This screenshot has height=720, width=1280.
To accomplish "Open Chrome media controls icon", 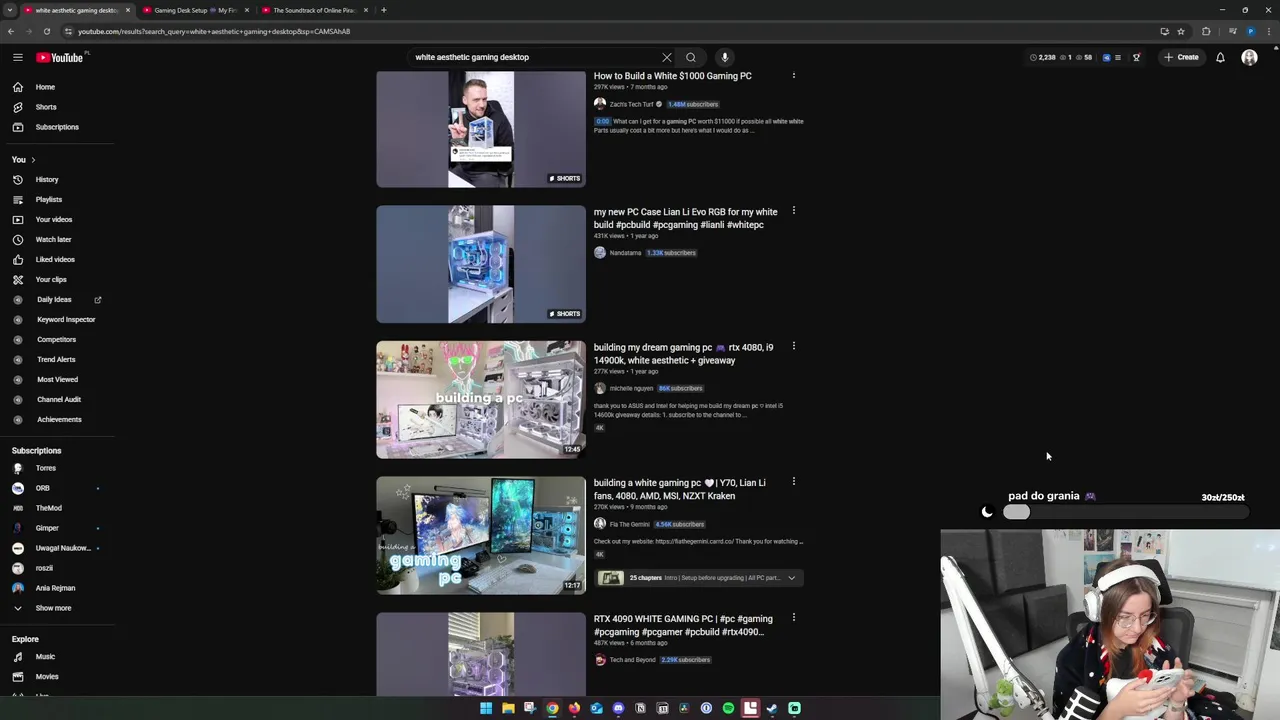I will [x=1232, y=31].
